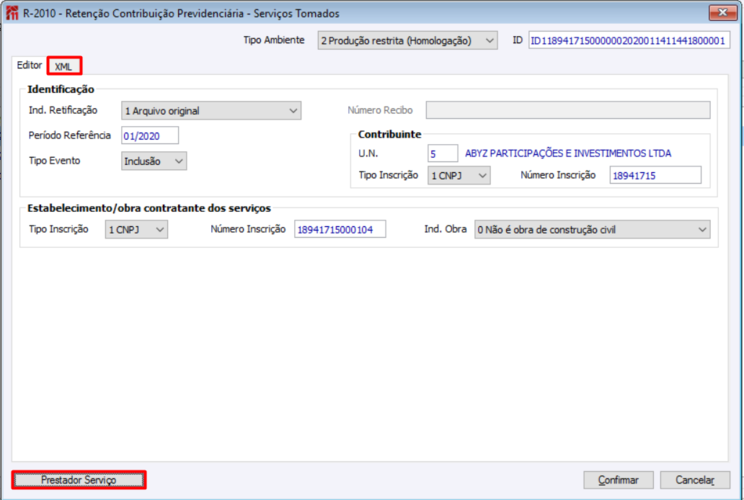Open the Contribuinte Tipo Inscrição dropdown

(459, 176)
